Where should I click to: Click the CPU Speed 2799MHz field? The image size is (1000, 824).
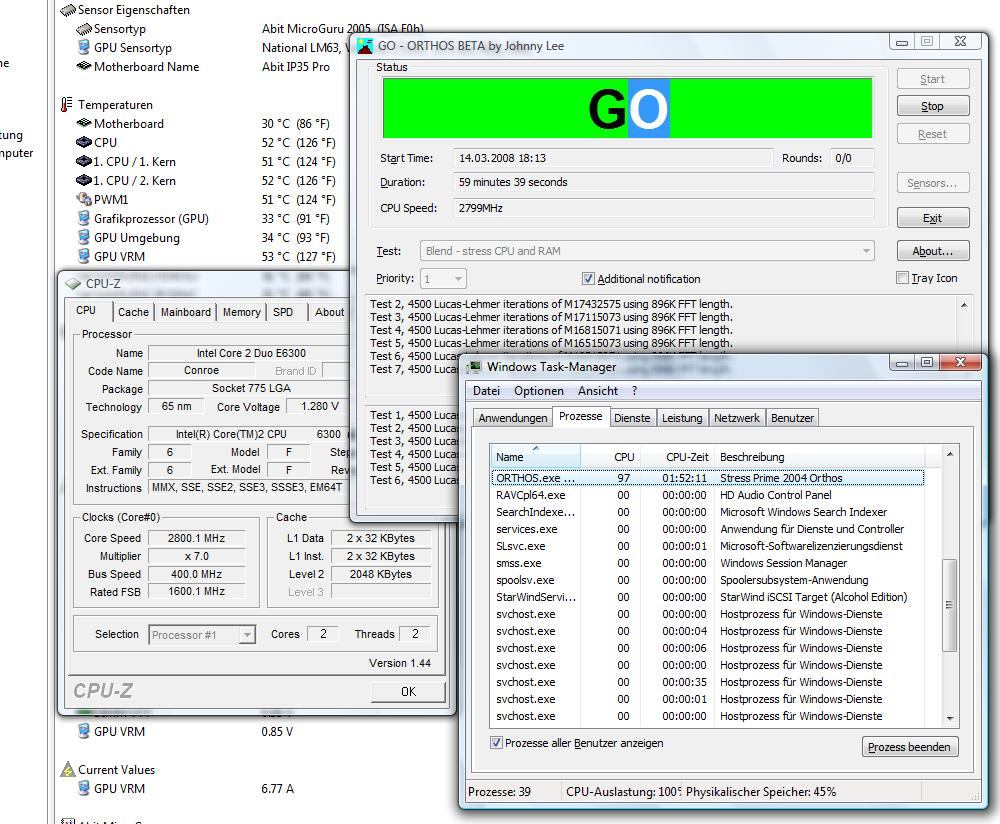[x=663, y=208]
